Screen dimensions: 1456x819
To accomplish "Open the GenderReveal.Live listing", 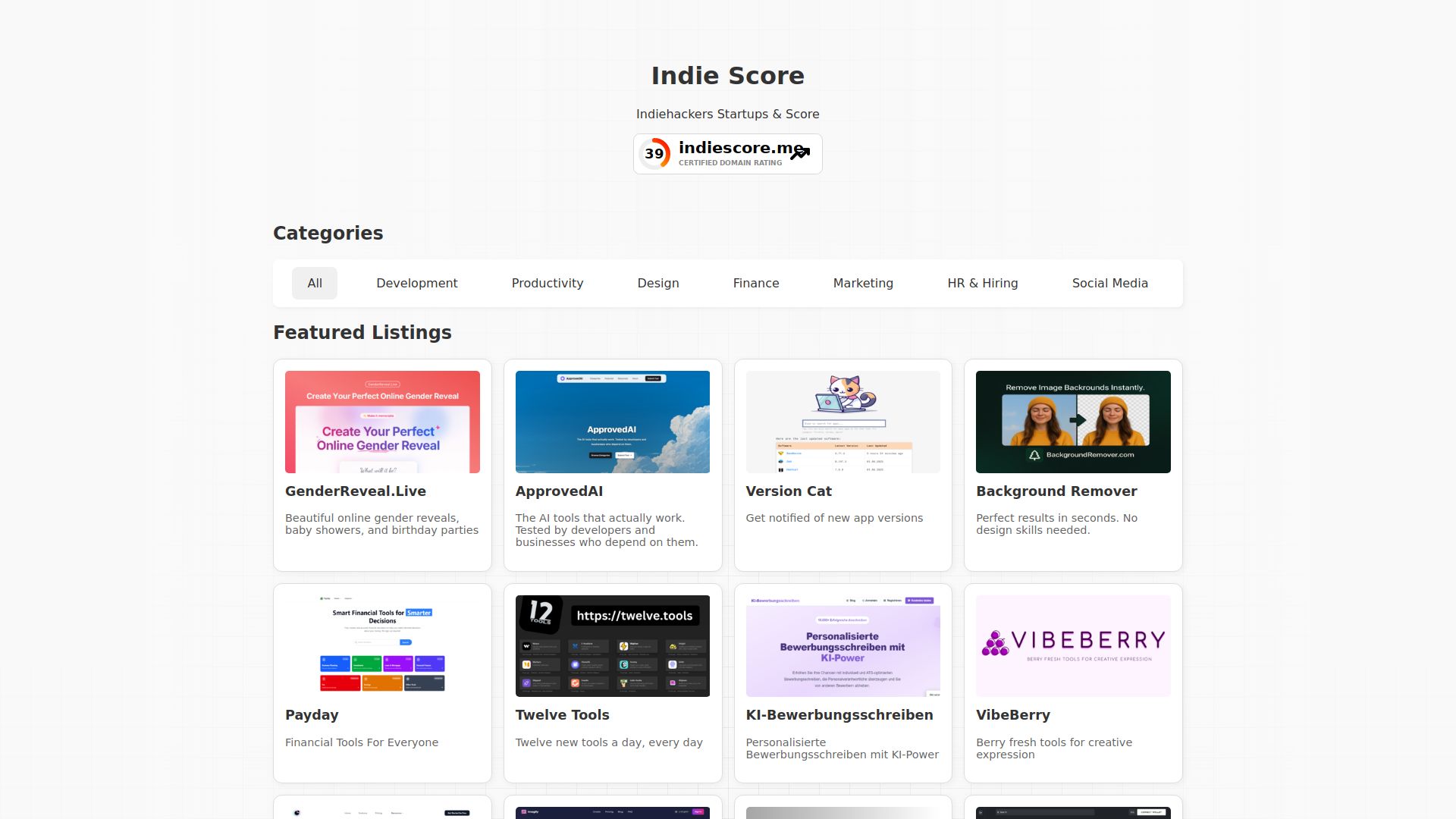I will 355,491.
